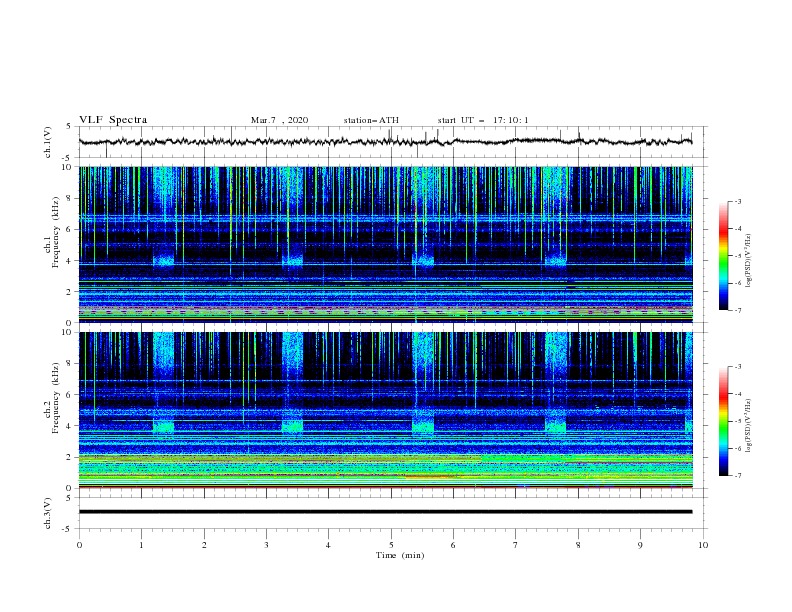The height and width of the screenshot is (612, 792).
Task: Click the ch.1 colorbar 'log(PSD)(V²/Hz)' label
Action: pos(748,261)
